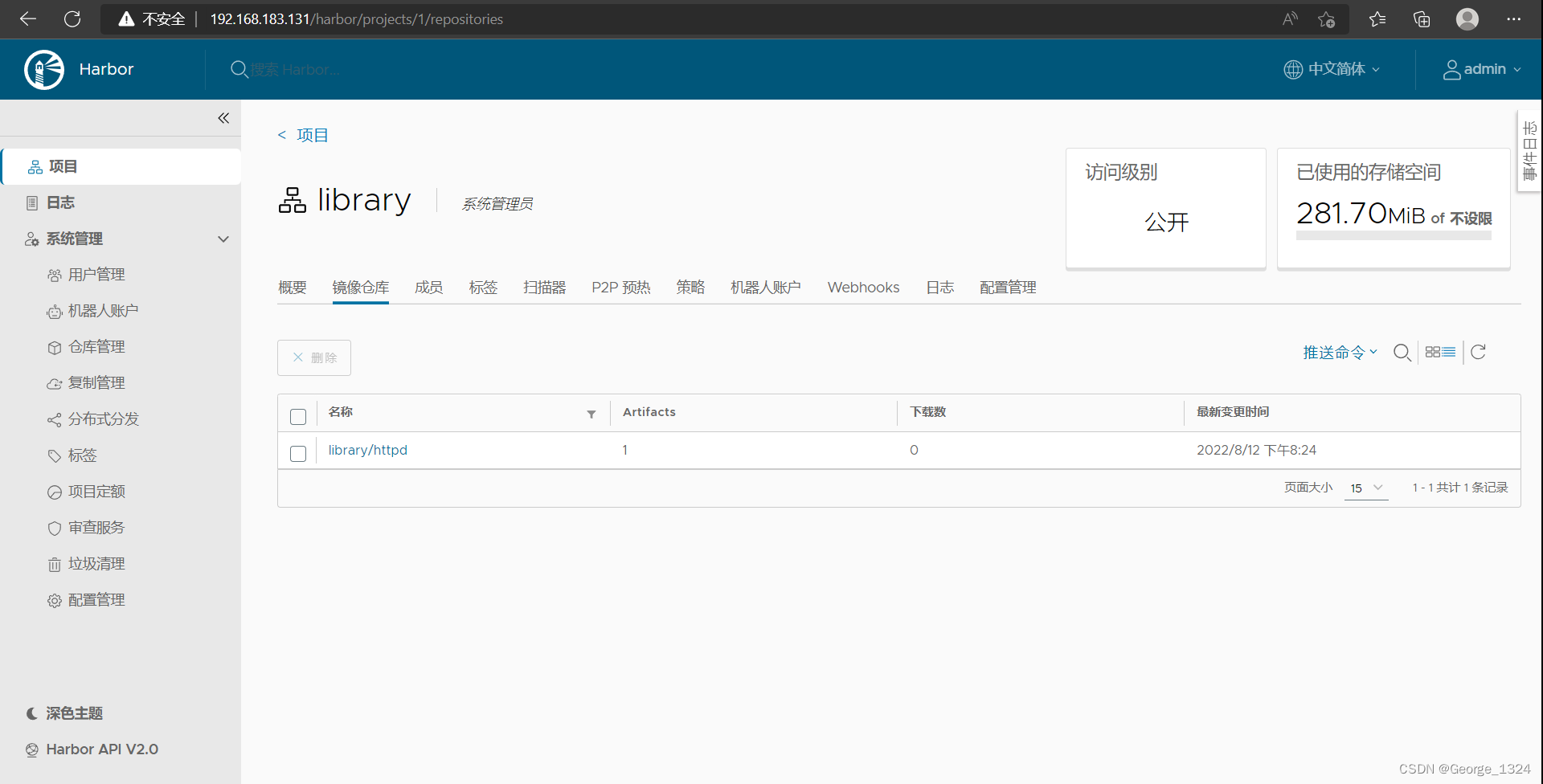Open the 日志 project tab
Image resolution: width=1543 pixels, height=784 pixels.
point(940,288)
